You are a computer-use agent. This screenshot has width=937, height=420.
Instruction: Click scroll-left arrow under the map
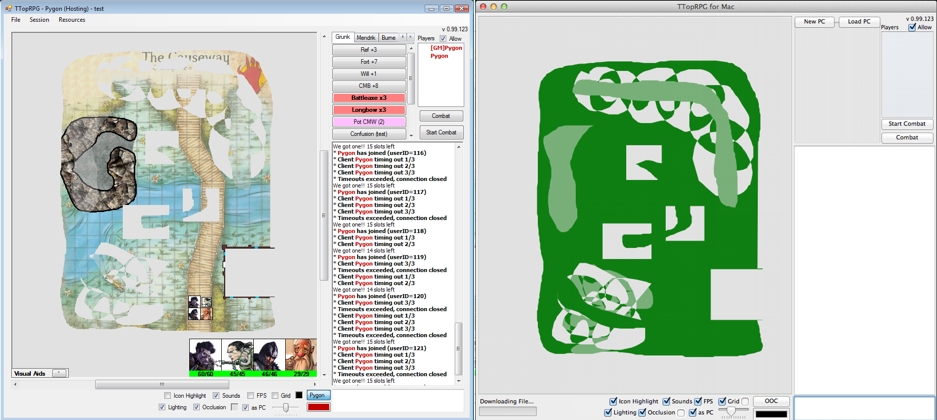[16, 384]
